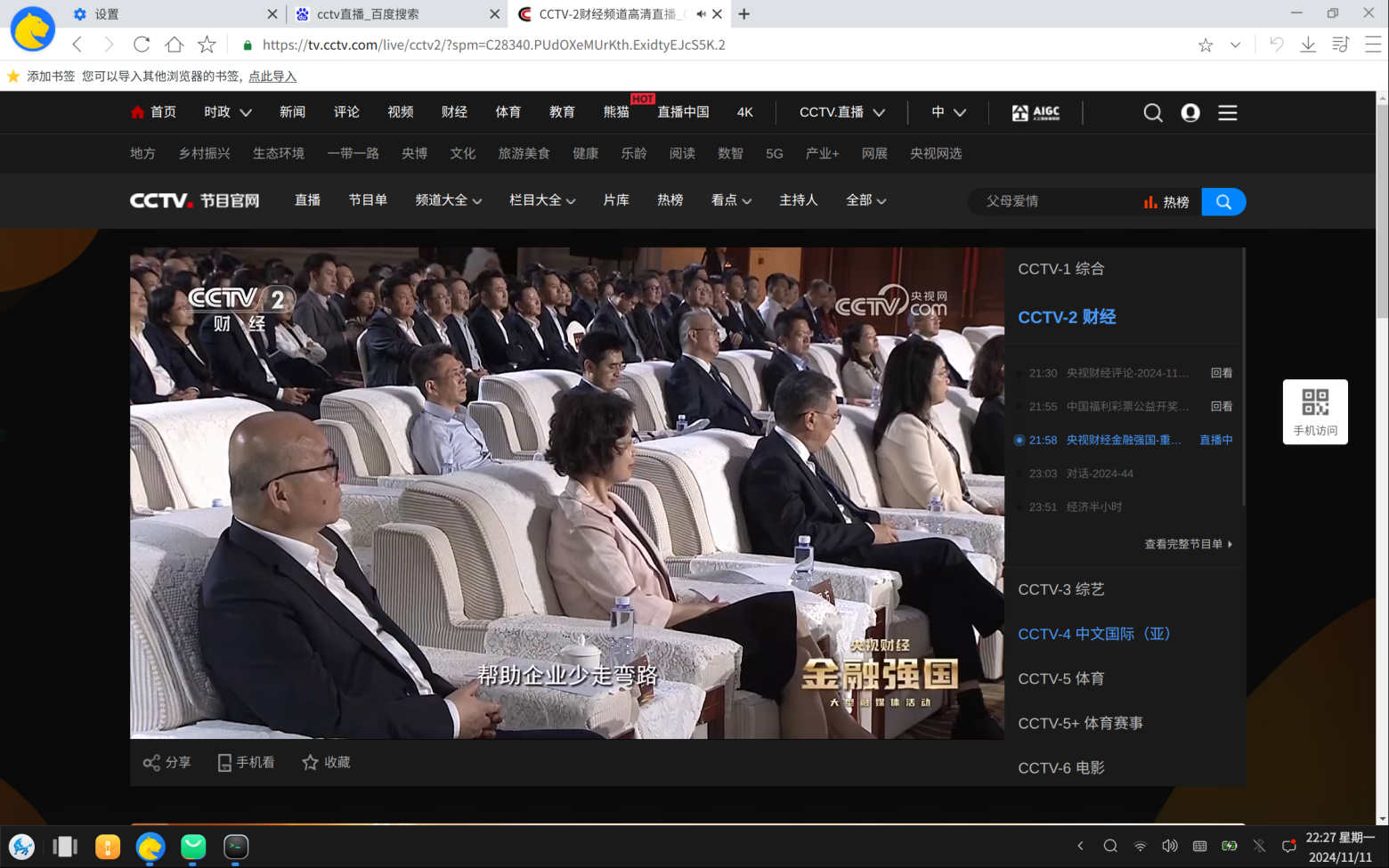Expand 栏目大全 menu
Viewport: 1389px width, 868px height.
542,200
